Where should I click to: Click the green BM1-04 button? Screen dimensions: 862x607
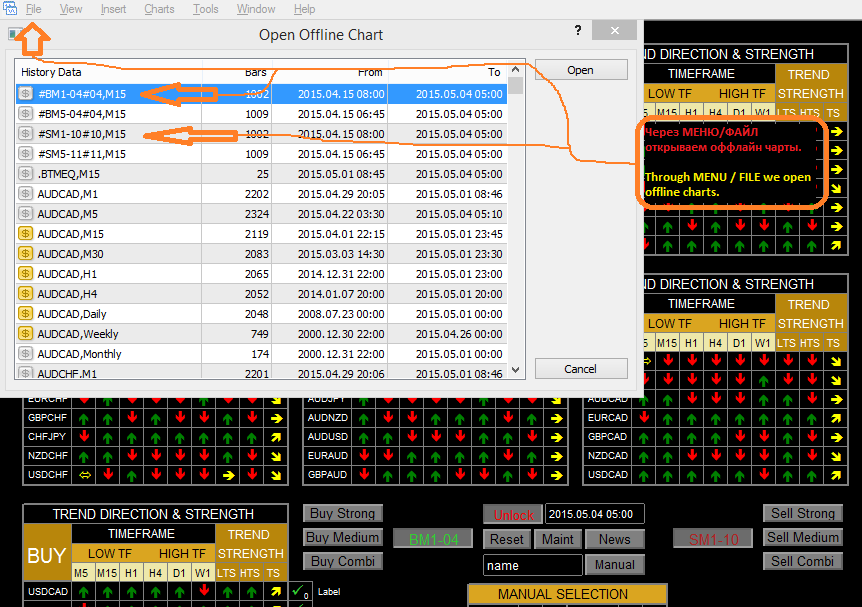(x=433, y=539)
